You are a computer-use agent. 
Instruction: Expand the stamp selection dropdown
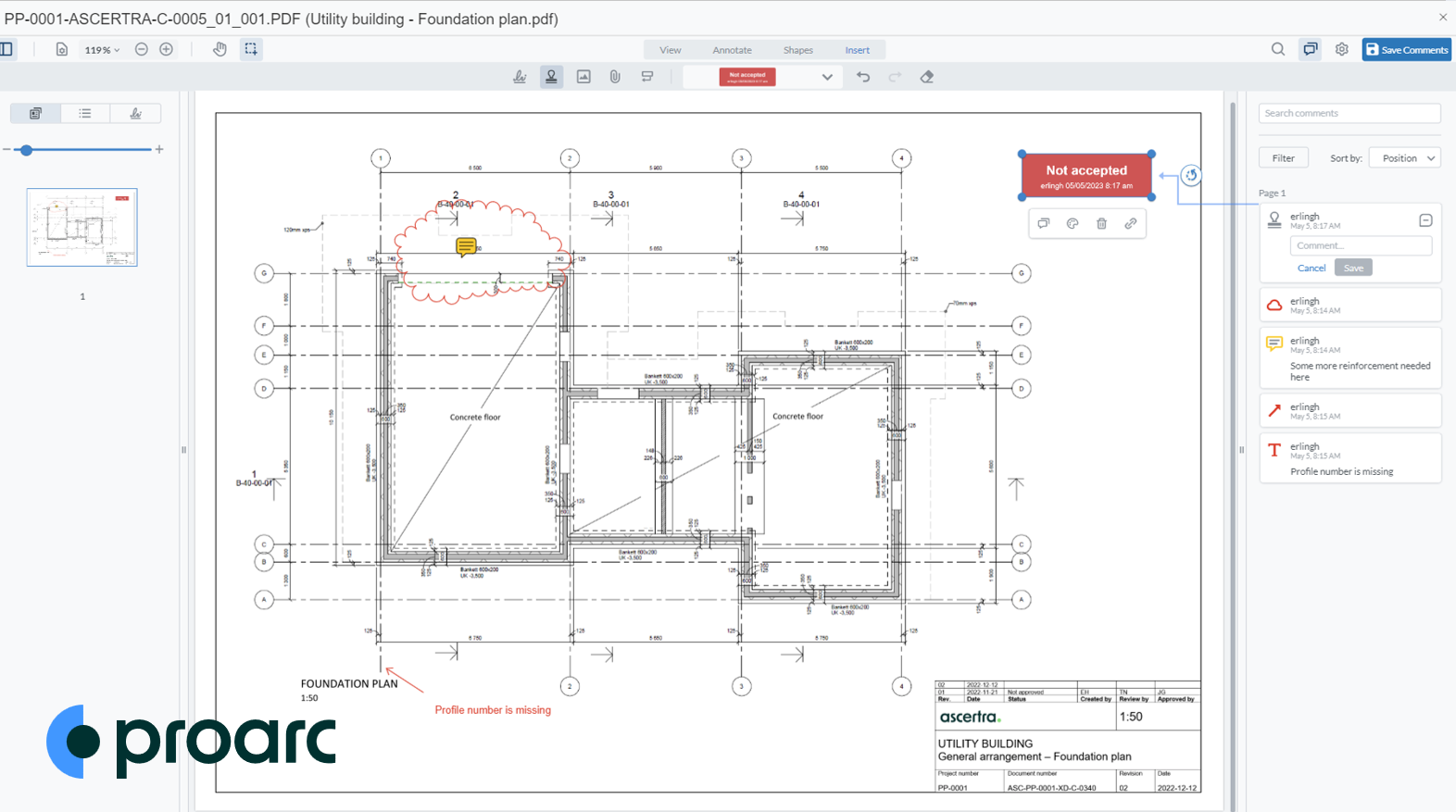[827, 77]
